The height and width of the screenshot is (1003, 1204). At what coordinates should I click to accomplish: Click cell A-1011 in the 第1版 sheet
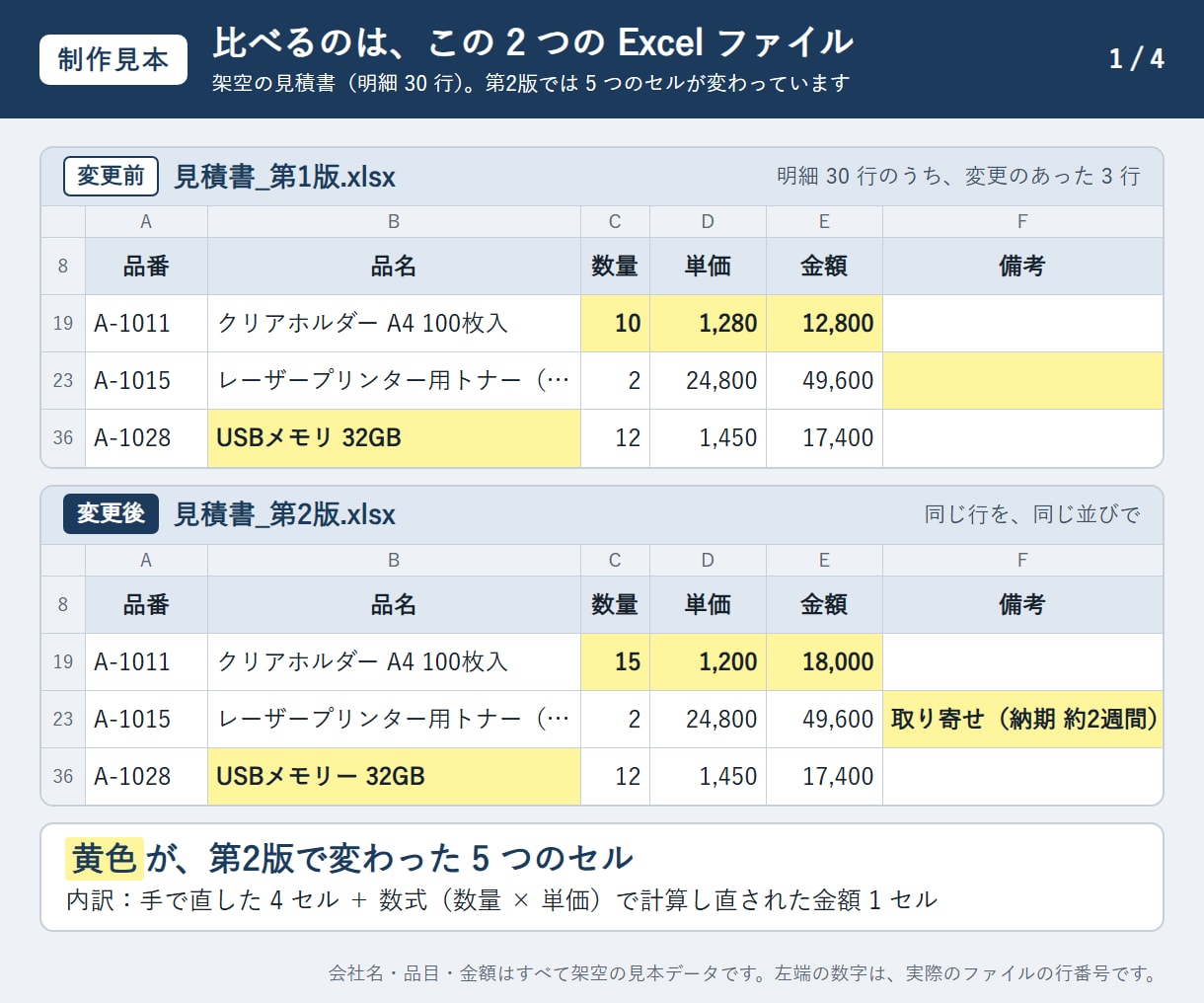click(146, 324)
